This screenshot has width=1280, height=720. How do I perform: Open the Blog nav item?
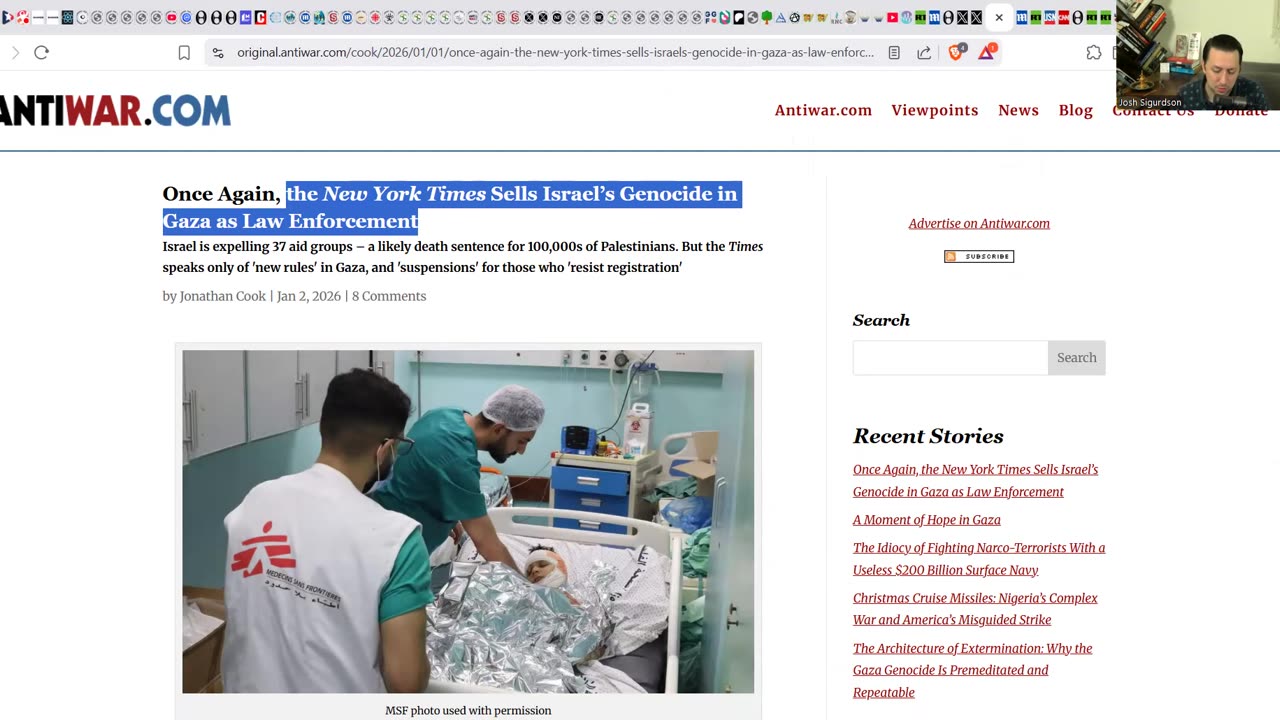pos(1076,110)
